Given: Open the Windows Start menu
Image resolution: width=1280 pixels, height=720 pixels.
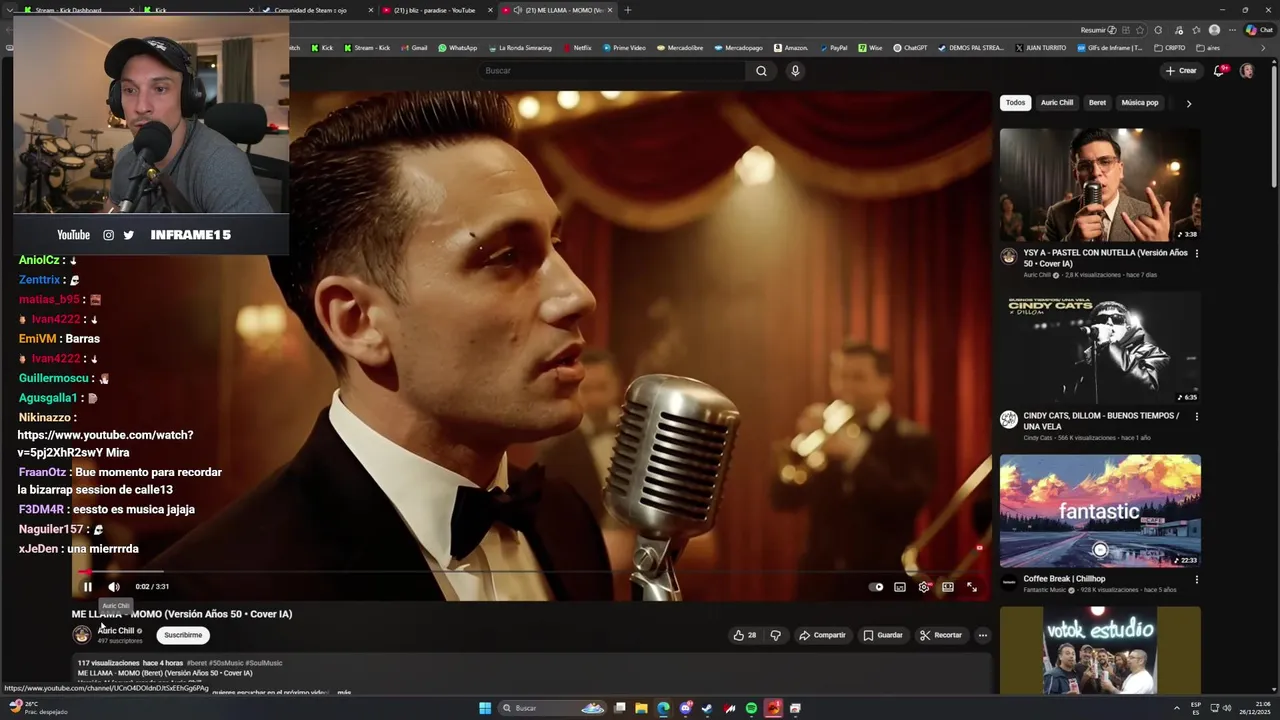Looking at the screenshot, I should pos(485,708).
